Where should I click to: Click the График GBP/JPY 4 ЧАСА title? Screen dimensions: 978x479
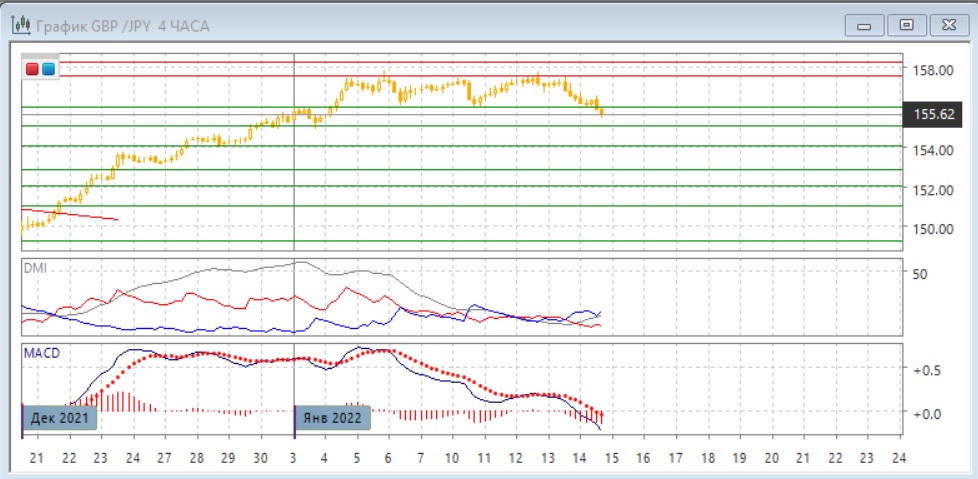123,25
